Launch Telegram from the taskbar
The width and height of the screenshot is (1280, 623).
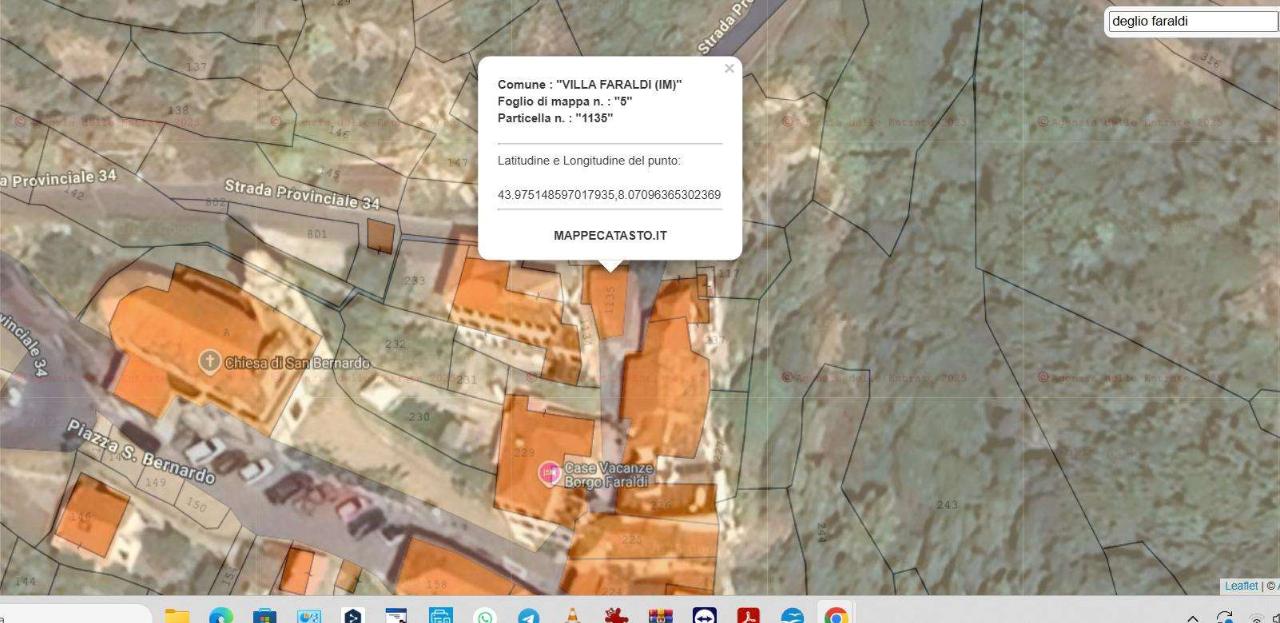tap(529, 616)
